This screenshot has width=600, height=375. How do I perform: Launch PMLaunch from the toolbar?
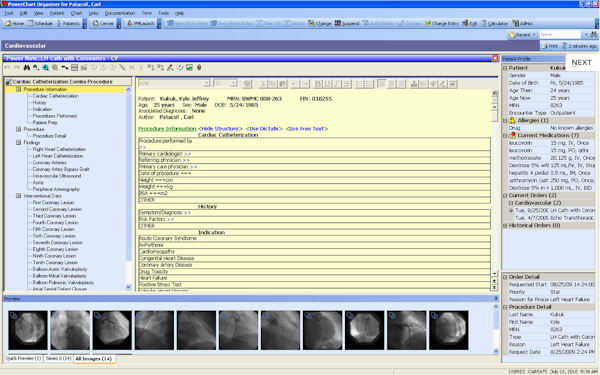tap(140, 24)
